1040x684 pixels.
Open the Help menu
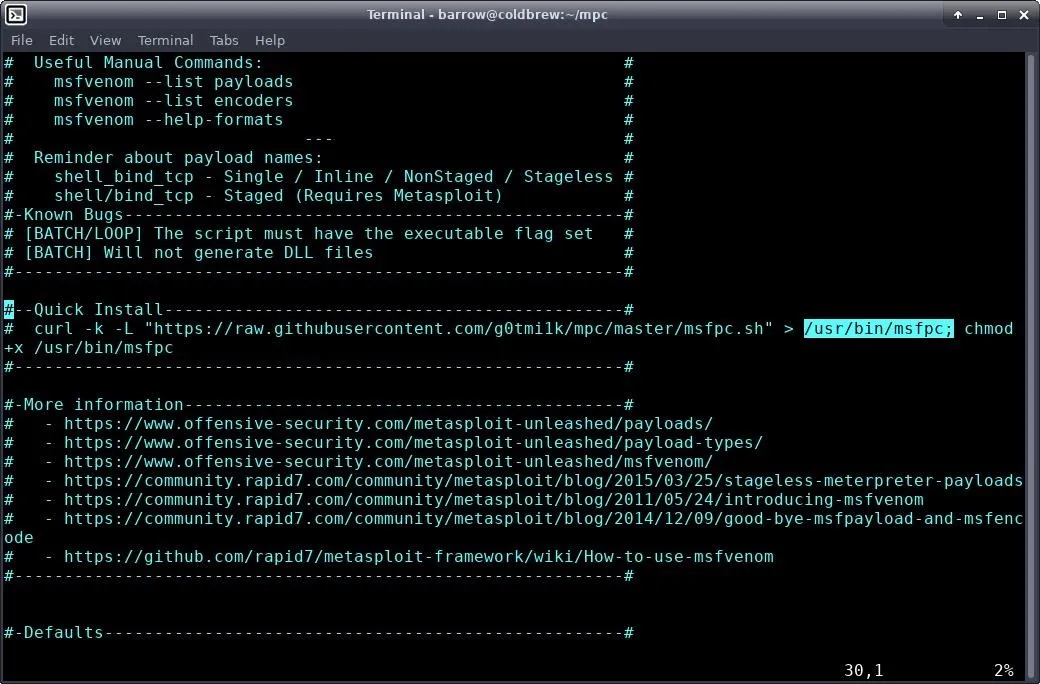[x=269, y=40]
